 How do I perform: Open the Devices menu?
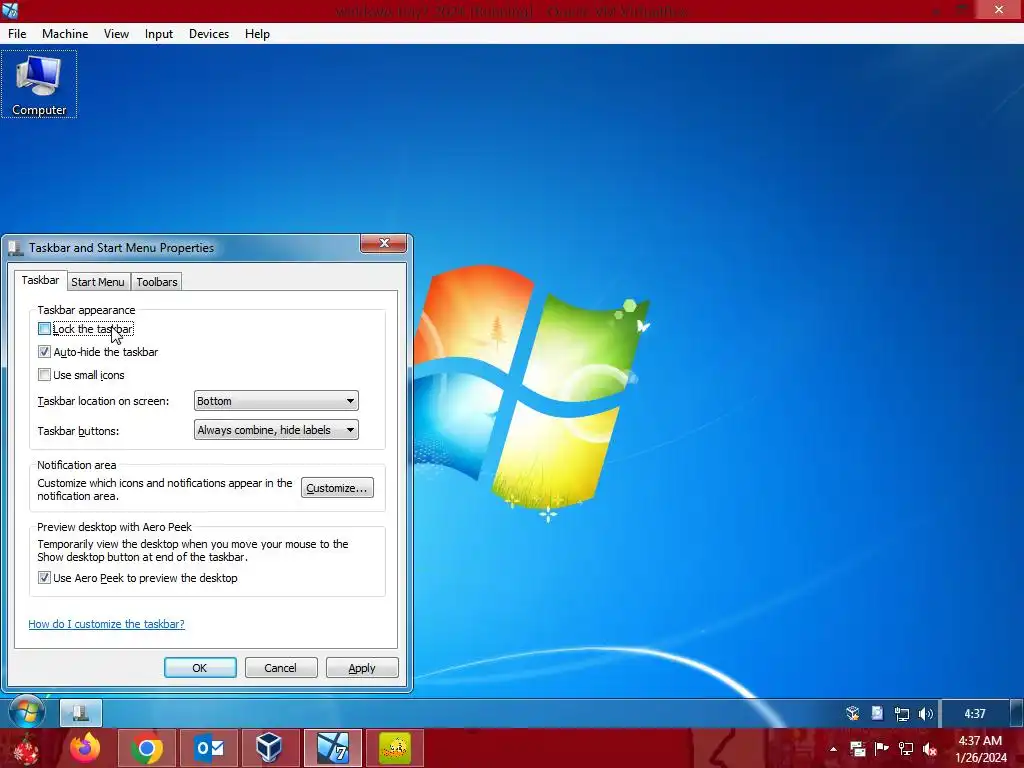(209, 34)
